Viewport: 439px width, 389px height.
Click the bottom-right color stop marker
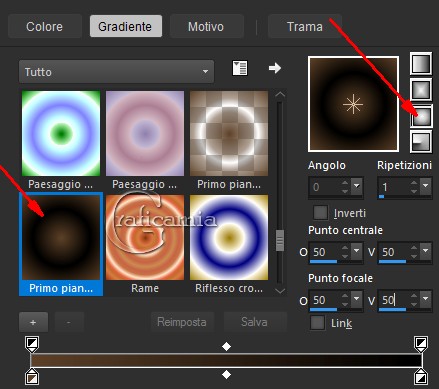pos(421,376)
